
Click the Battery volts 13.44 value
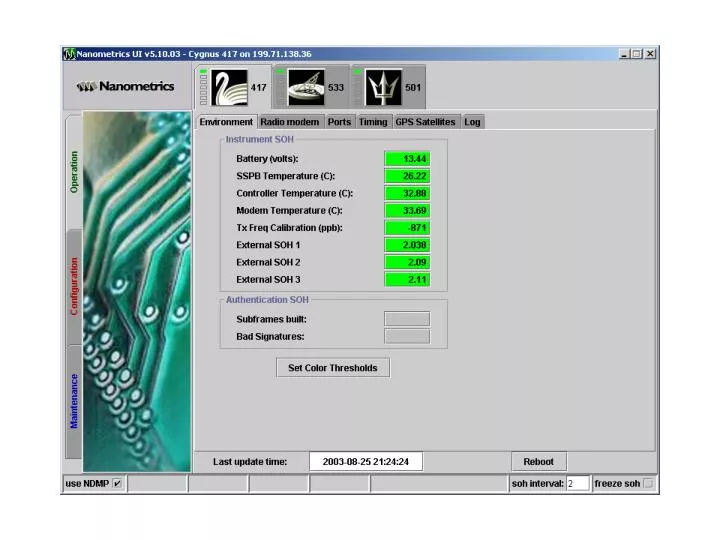click(x=407, y=159)
